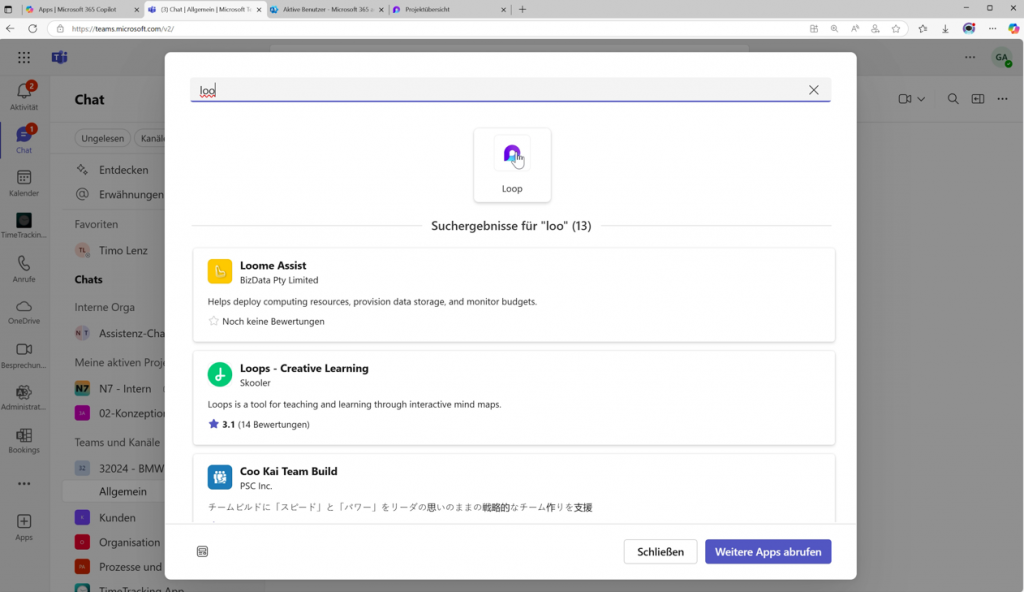Viewport: 1024px width, 592px height.
Task: Click the Teams logo icon
Action: [x=59, y=58]
